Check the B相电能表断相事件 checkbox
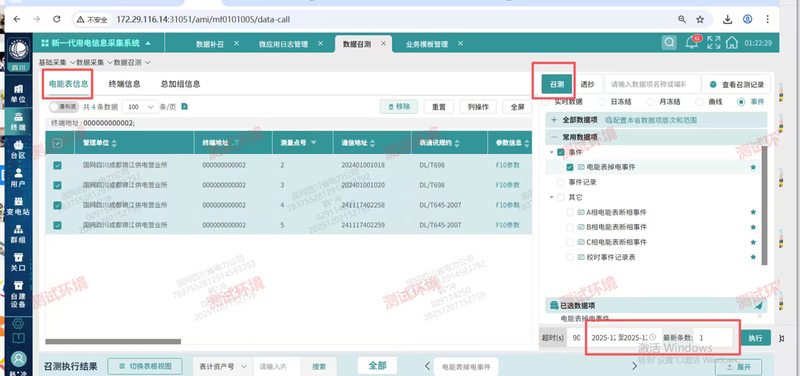 point(570,227)
